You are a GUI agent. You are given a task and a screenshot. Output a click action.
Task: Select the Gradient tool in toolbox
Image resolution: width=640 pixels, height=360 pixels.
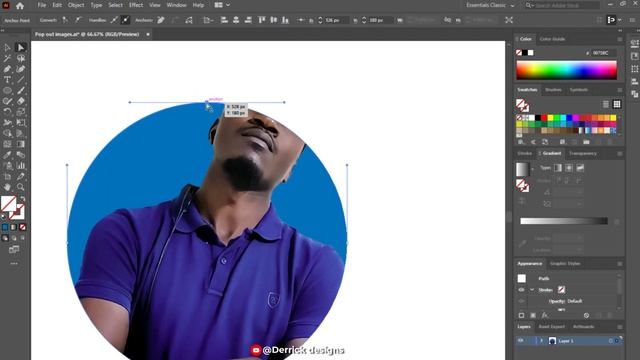[21, 144]
